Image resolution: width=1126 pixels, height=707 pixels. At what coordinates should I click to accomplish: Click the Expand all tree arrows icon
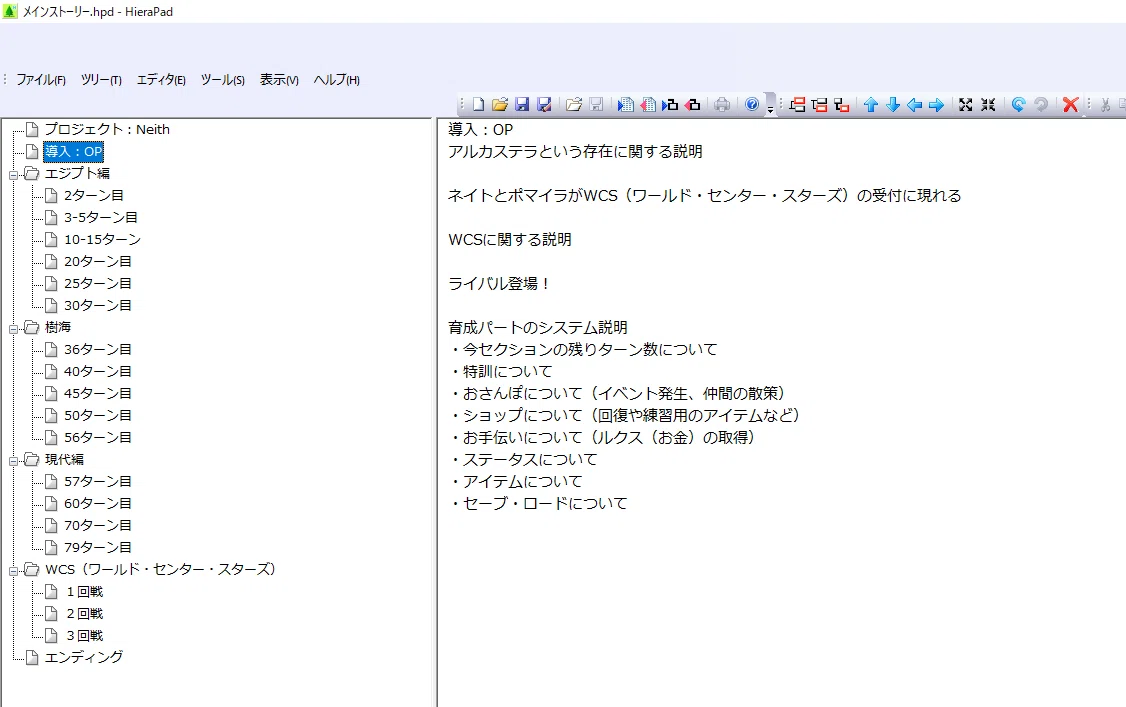click(966, 105)
